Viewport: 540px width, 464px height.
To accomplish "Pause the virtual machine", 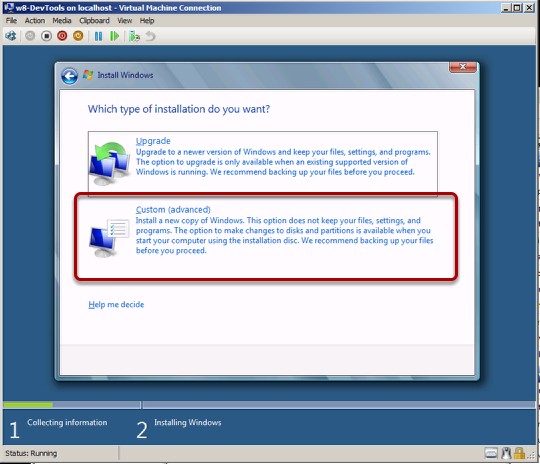I will click(x=98, y=36).
